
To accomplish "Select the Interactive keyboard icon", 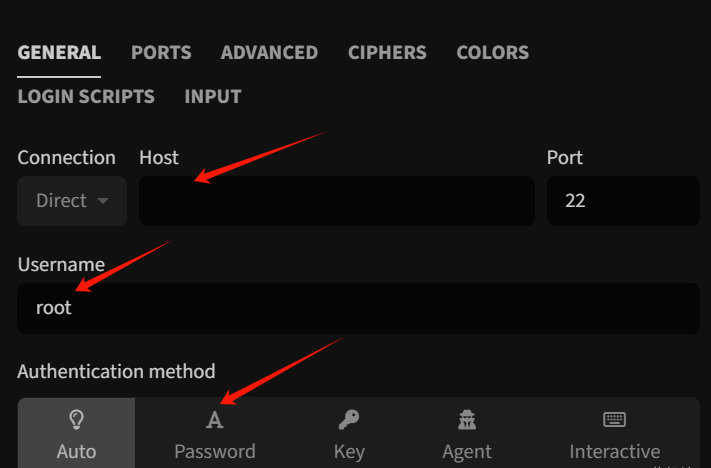I will (x=614, y=419).
